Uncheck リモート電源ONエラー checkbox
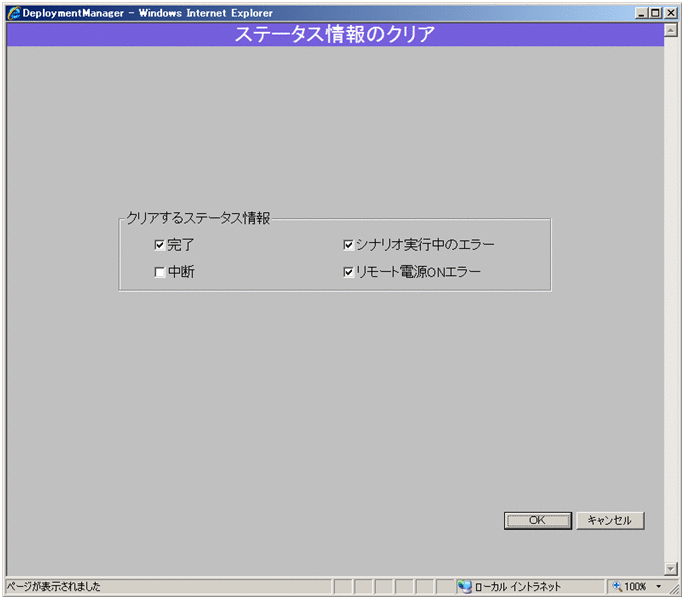Viewport: 685px width, 600px height. tap(348, 272)
